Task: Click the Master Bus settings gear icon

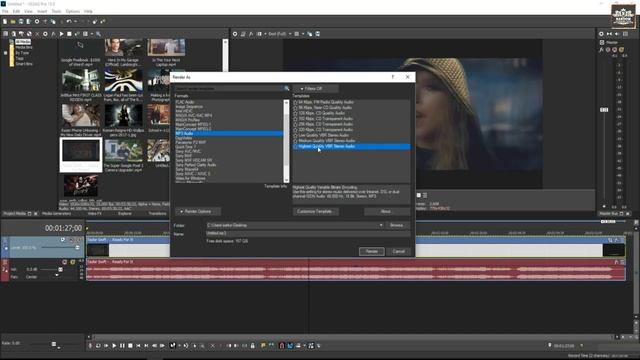Action: [x=601, y=34]
